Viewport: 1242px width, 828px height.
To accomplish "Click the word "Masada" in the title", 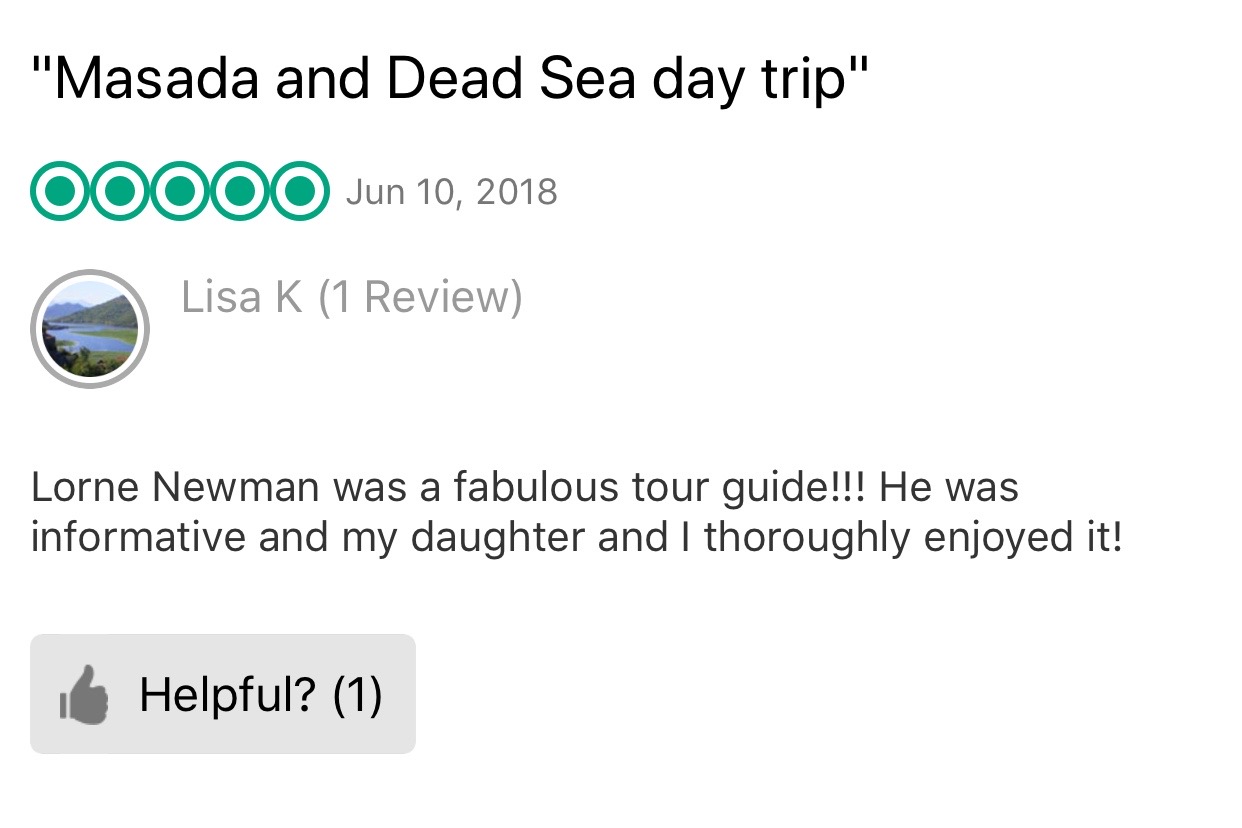I will [160, 78].
